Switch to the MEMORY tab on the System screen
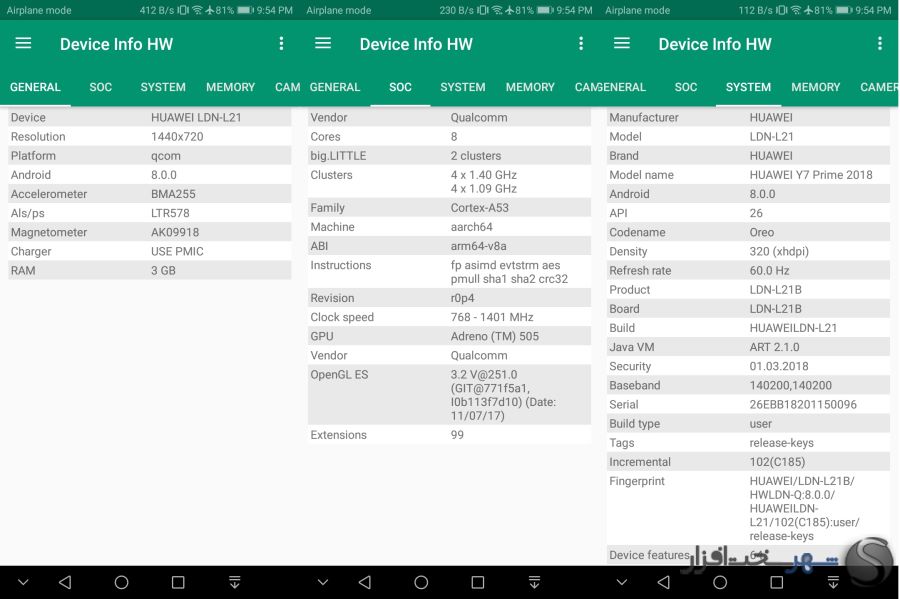 pyautogui.click(x=815, y=87)
